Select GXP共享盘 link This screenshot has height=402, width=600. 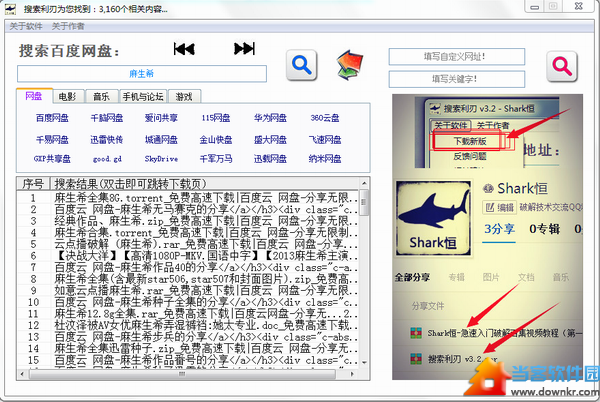[52, 159]
